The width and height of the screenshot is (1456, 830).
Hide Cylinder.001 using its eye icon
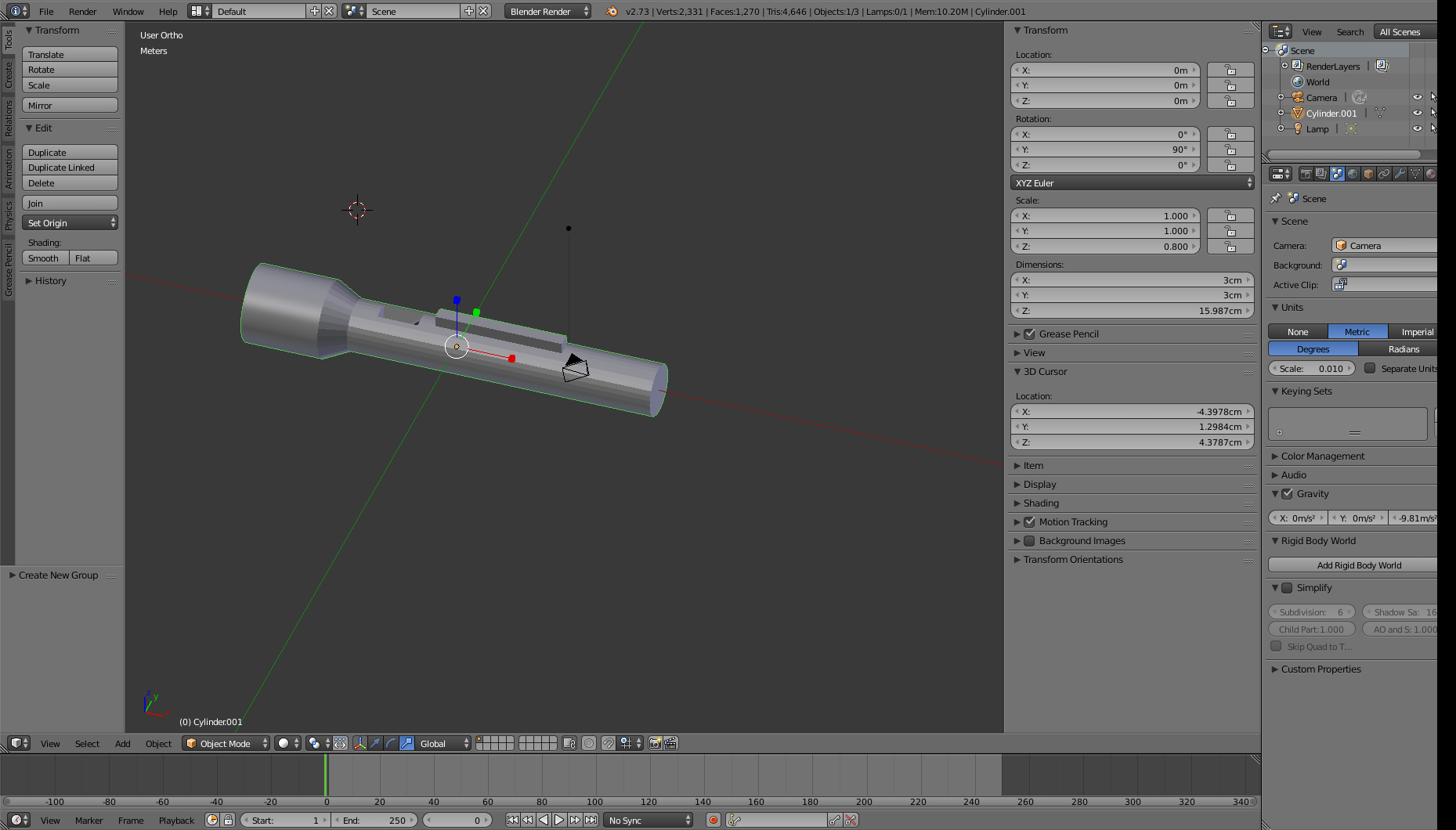pyautogui.click(x=1417, y=113)
